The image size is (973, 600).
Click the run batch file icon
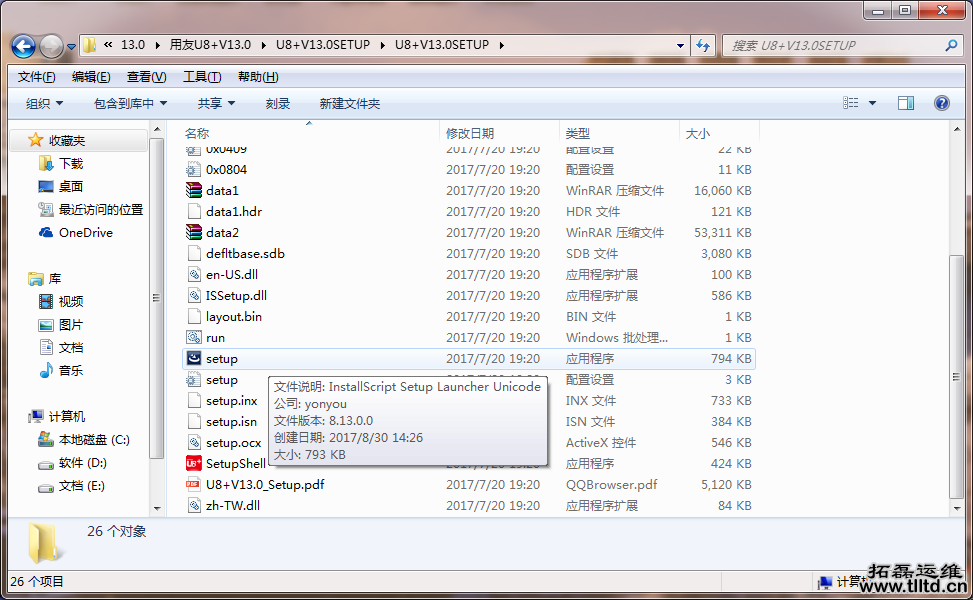pyautogui.click(x=196, y=337)
